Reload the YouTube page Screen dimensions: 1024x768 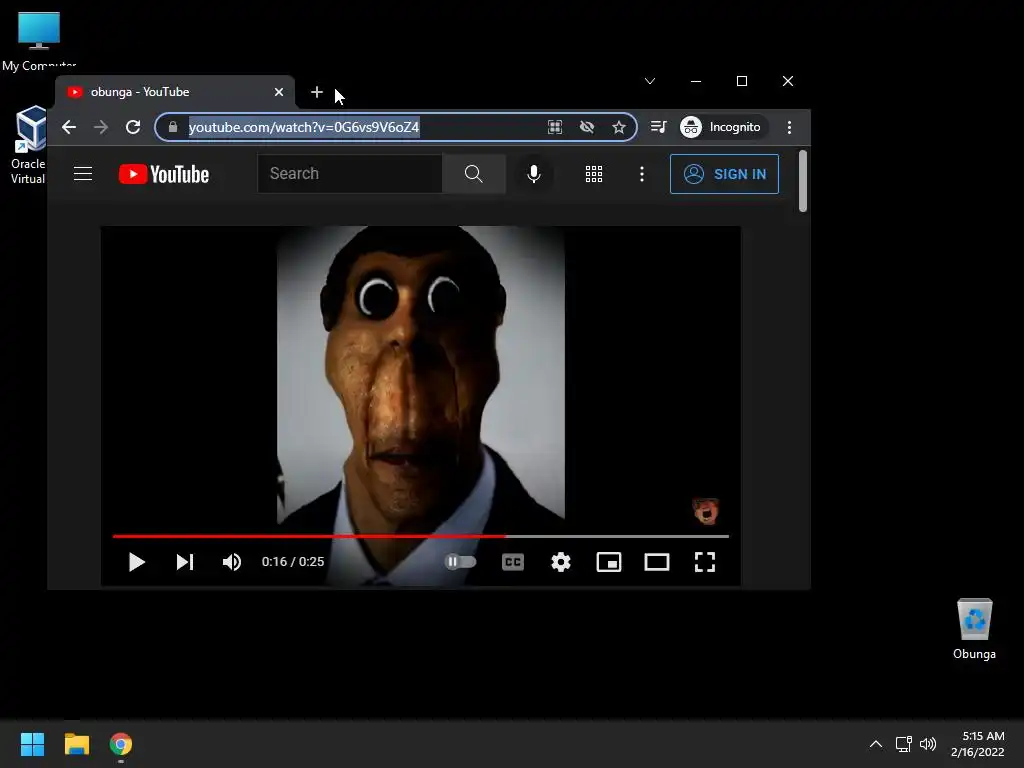[133, 127]
